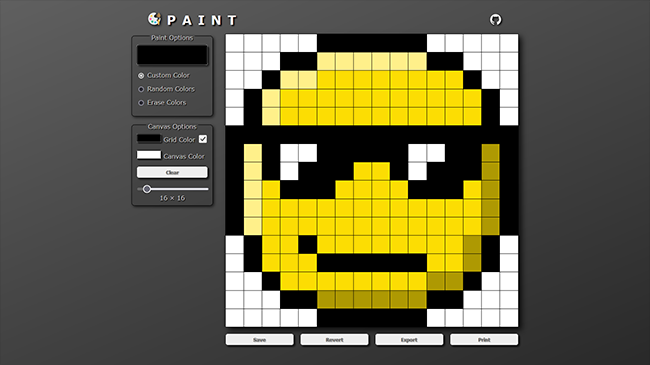Viewport: 650px width, 365px height.
Task: Open the Grid Color swatch
Action: [x=149, y=139]
